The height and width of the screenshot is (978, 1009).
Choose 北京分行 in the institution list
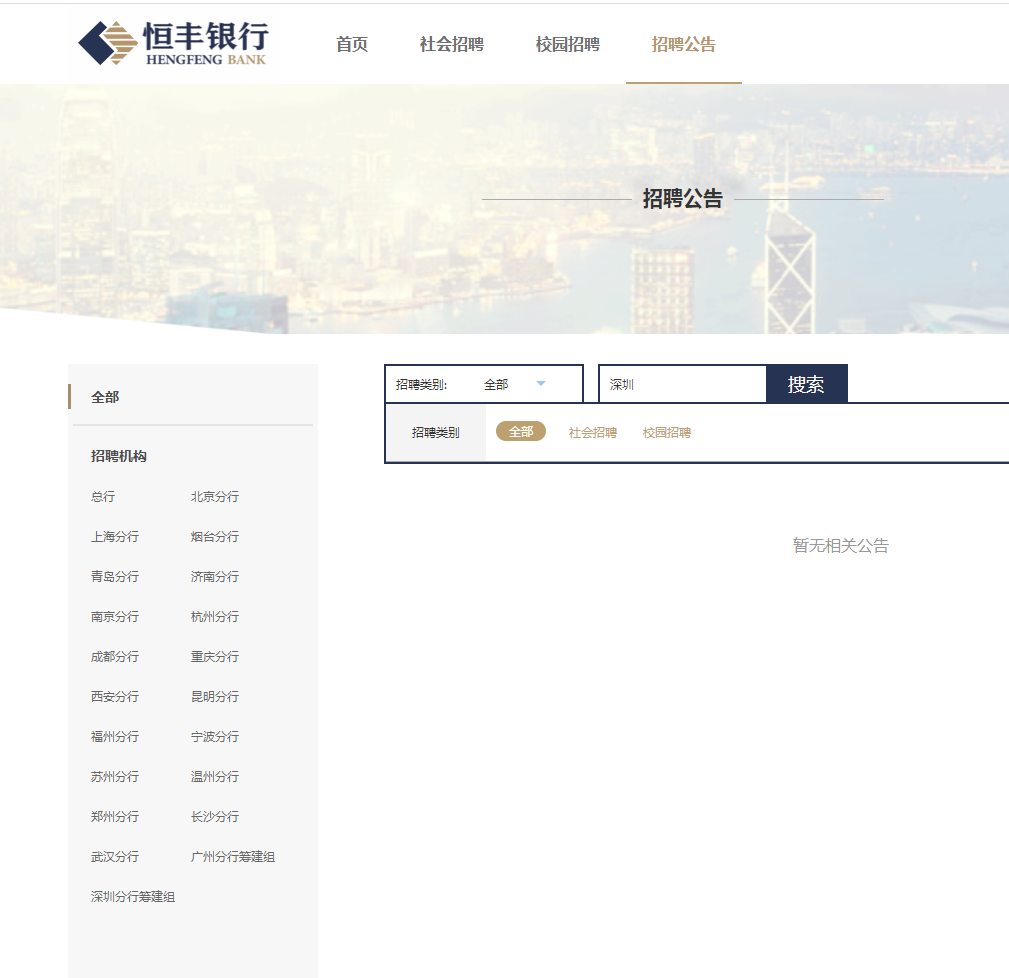(x=215, y=497)
